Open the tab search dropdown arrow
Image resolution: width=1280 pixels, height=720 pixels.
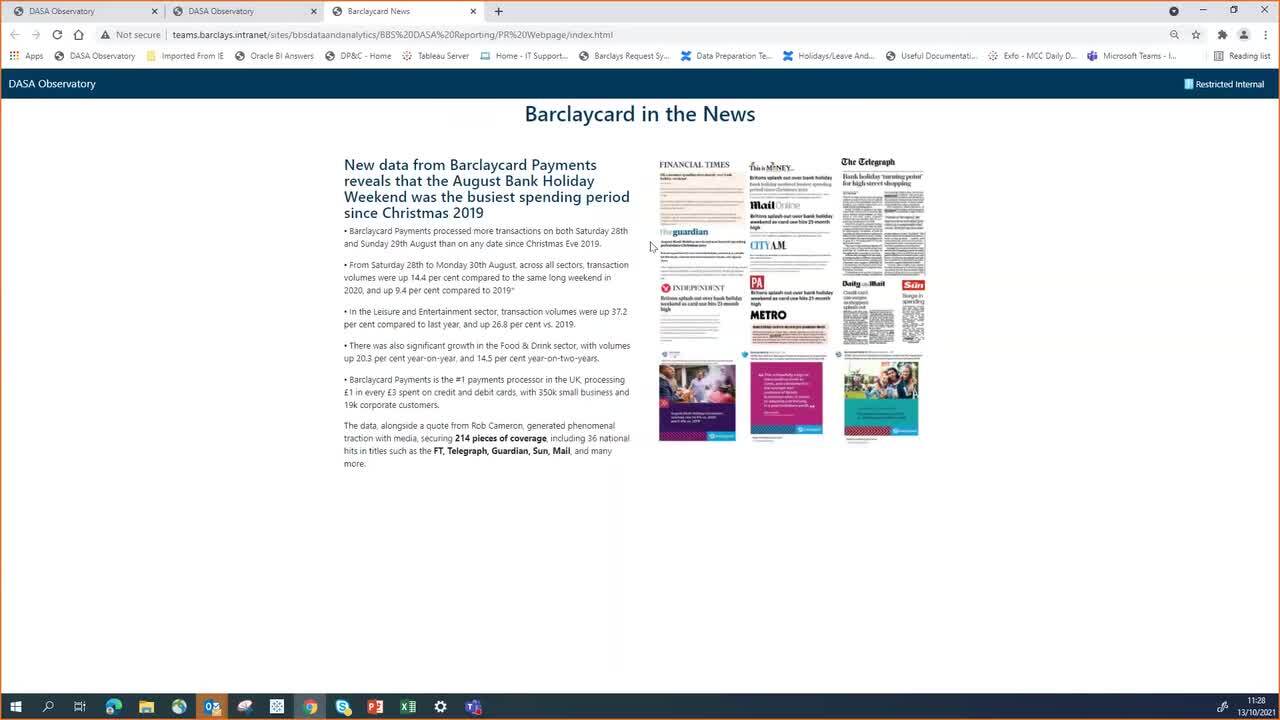pos(1174,11)
